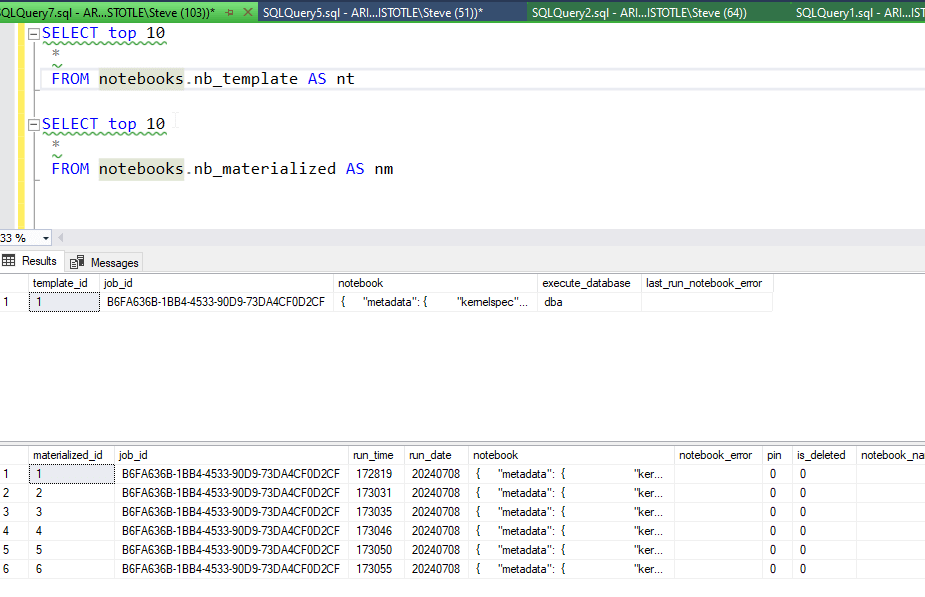Select the SQLQuery7.sql tab
Image resolution: width=925 pixels, height=597 pixels.
106,12
